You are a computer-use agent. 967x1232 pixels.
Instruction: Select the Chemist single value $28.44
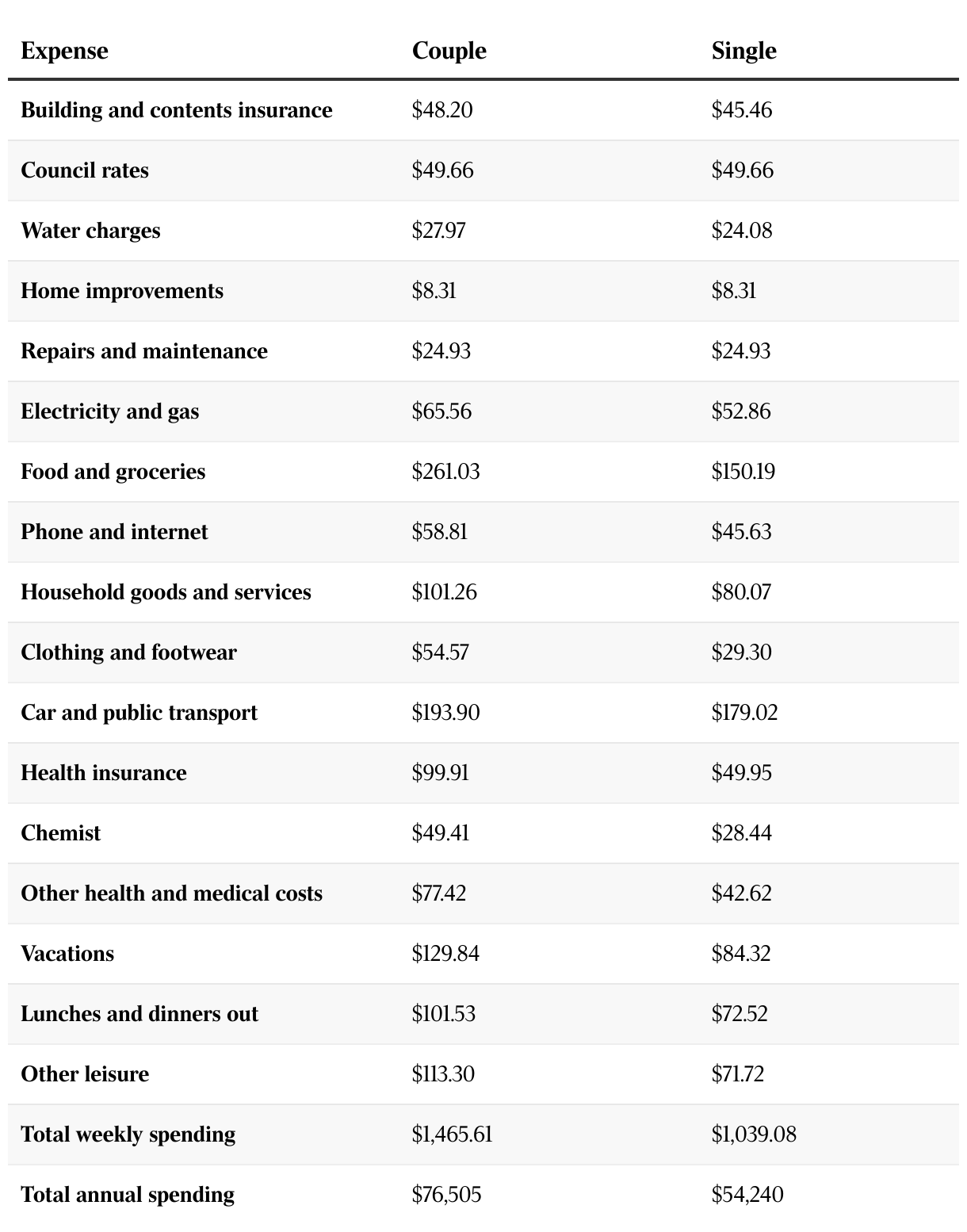(x=742, y=833)
